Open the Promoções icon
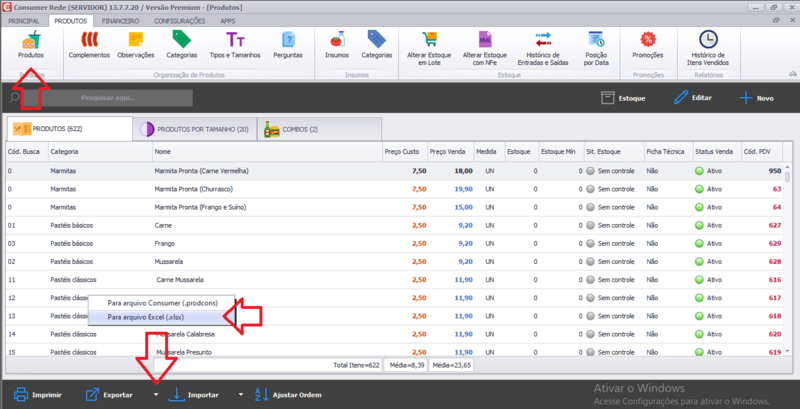 pyautogui.click(x=647, y=45)
